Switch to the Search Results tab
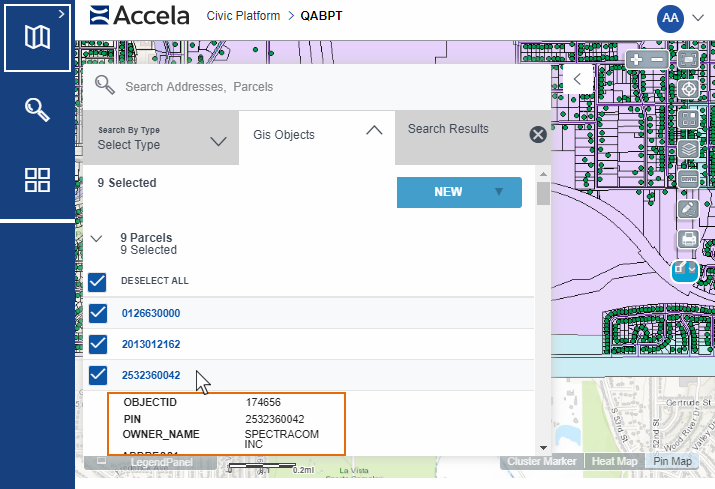The height and width of the screenshot is (489, 715). click(448, 129)
